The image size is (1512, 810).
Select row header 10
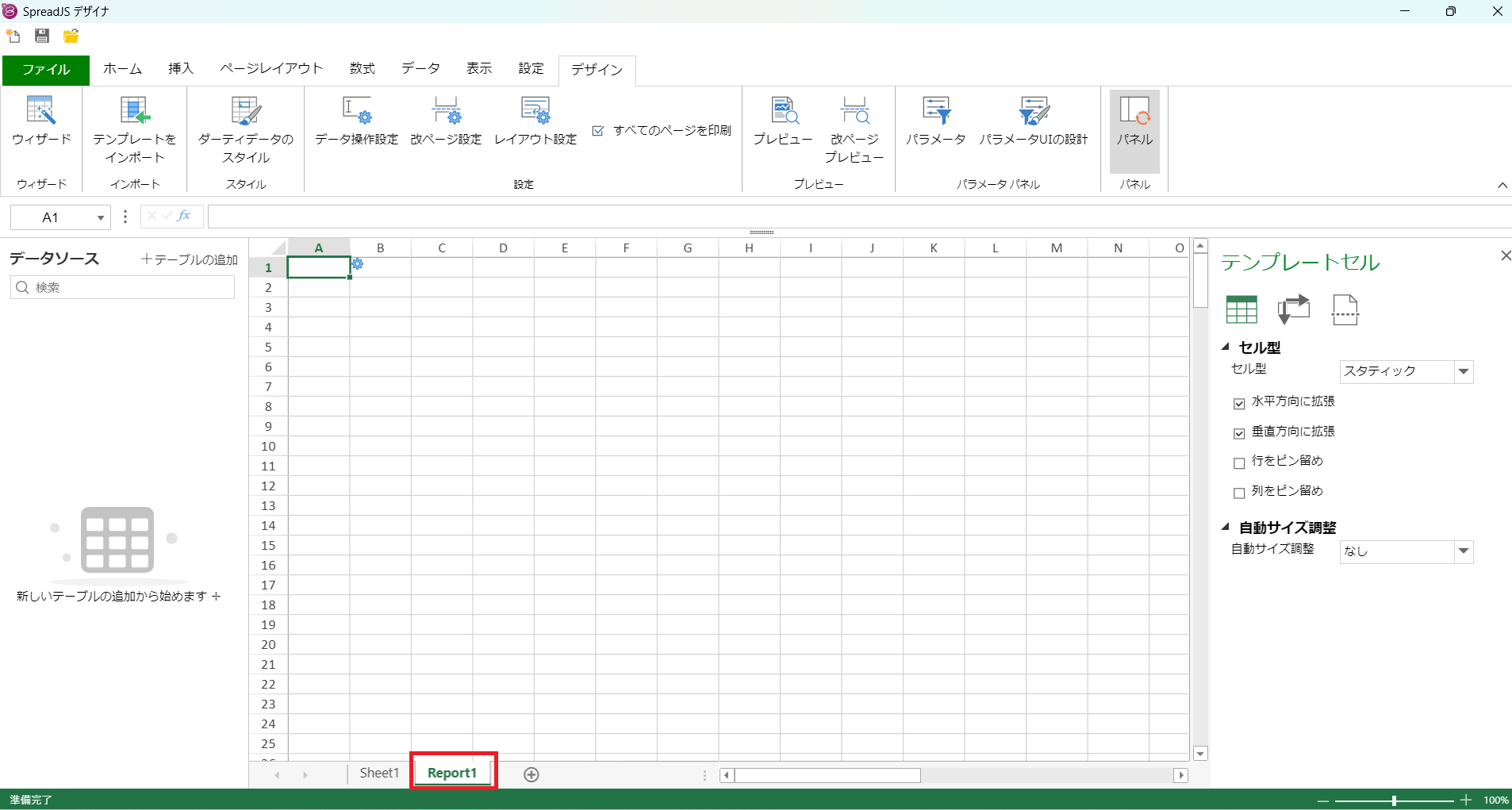(268, 446)
